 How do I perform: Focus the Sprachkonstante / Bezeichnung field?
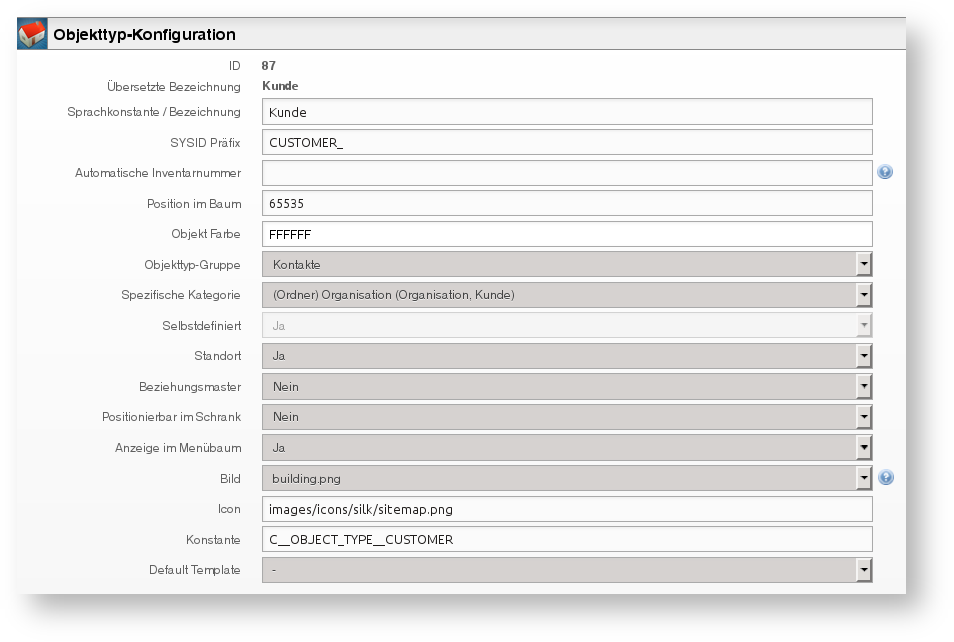click(567, 112)
